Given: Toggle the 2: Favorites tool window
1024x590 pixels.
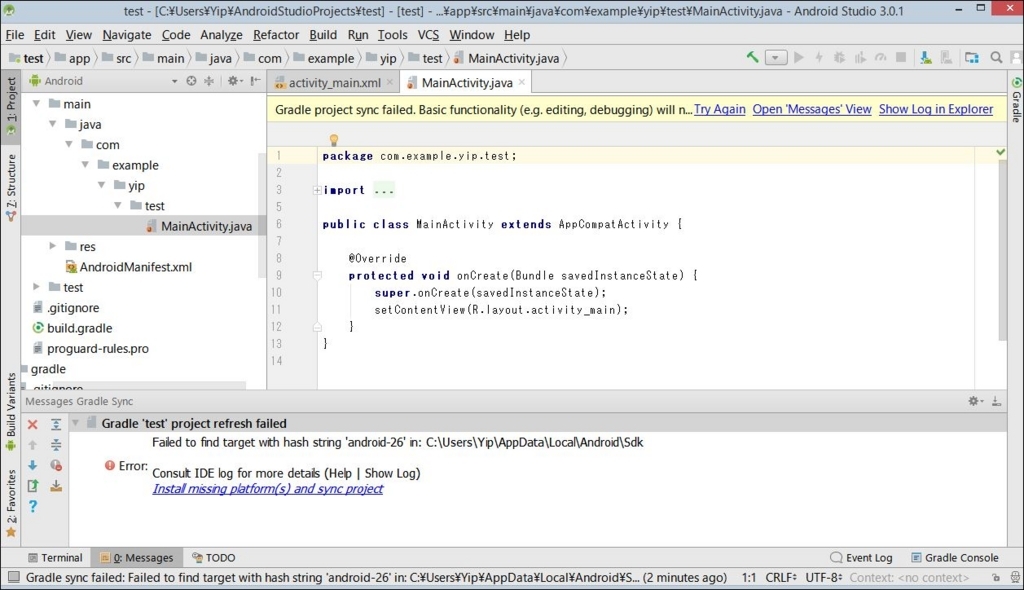Looking at the screenshot, I should tap(11, 503).
